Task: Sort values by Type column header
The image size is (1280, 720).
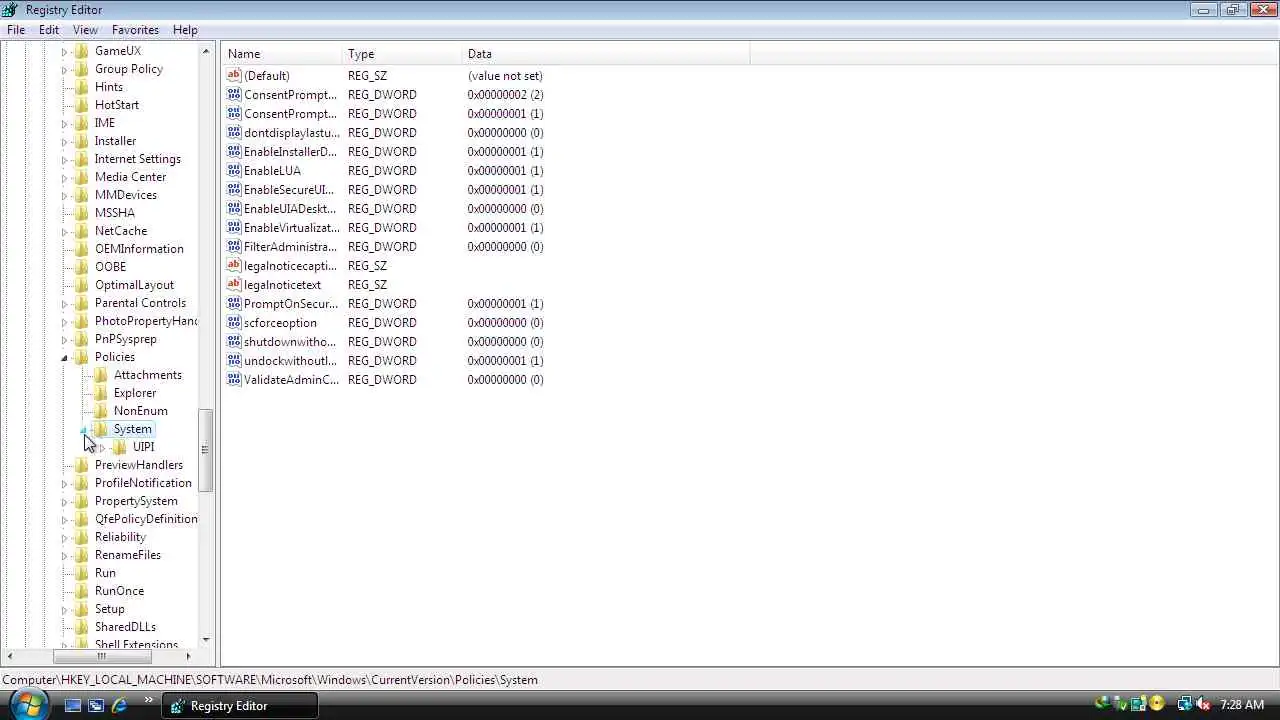Action: (x=402, y=54)
